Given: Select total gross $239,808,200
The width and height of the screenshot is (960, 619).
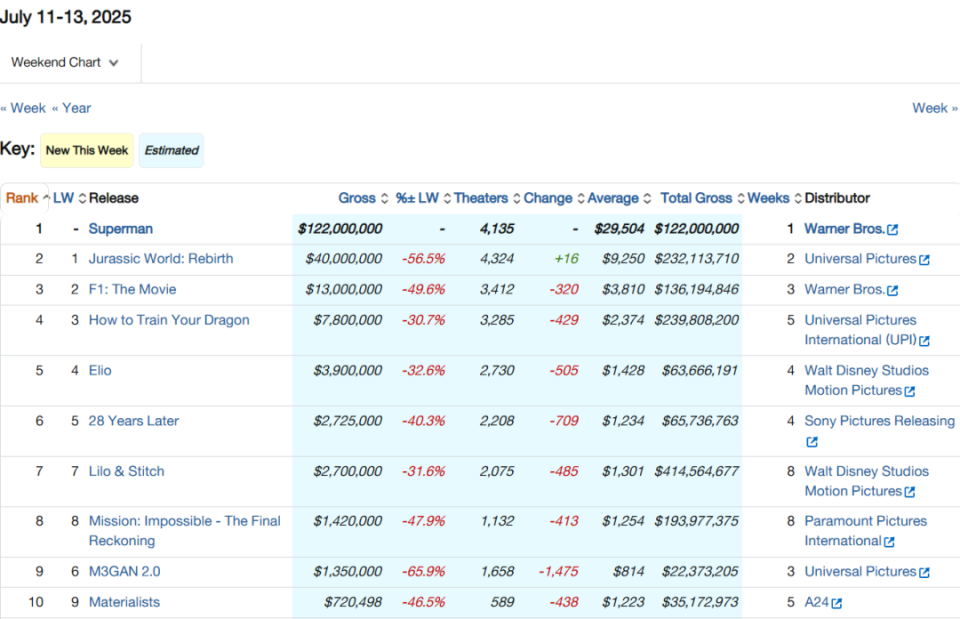Looking at the screenshot, I should pyautogui.click(x=697, y=320).
